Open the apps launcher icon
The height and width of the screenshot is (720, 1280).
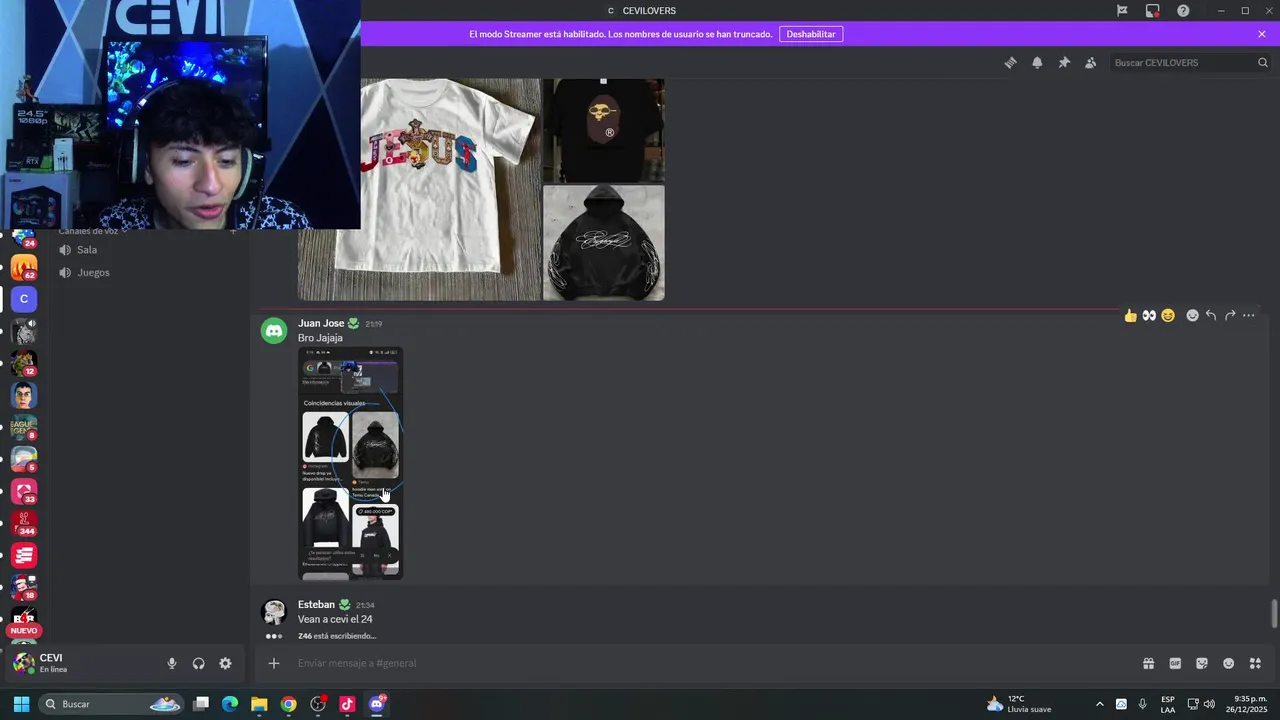(x=1255, y=663)
